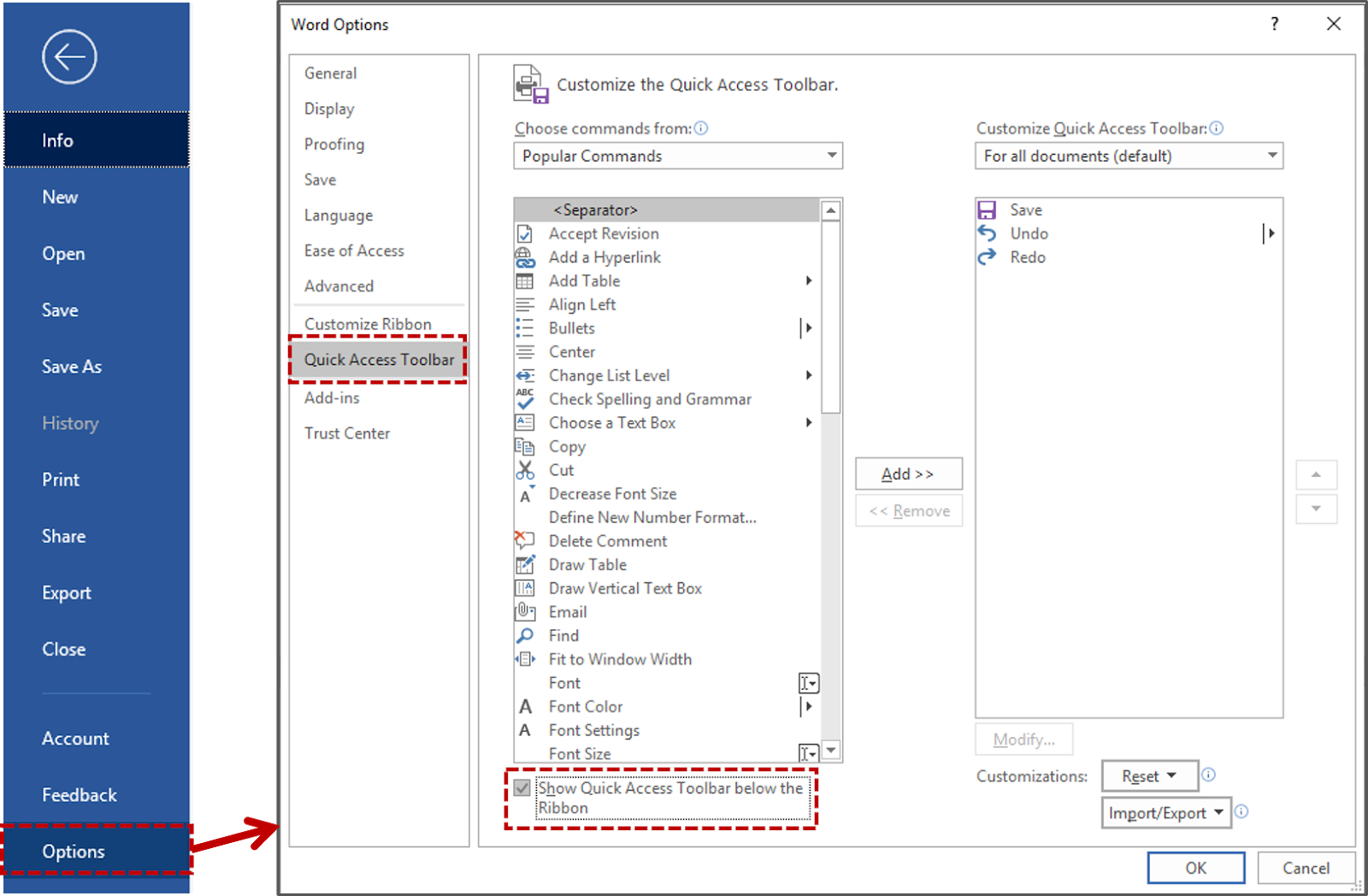
Task: Select the Align Left icon
Action: click(525, 304)
